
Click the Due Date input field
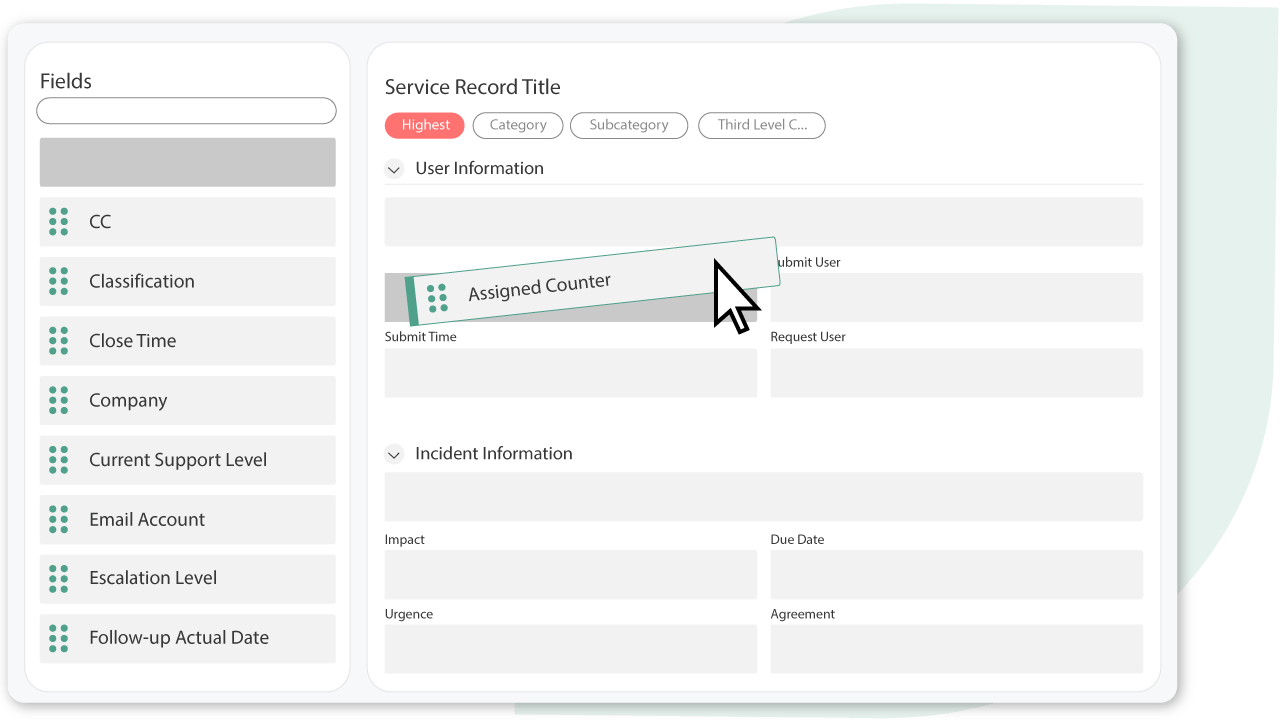click(956, 575)
